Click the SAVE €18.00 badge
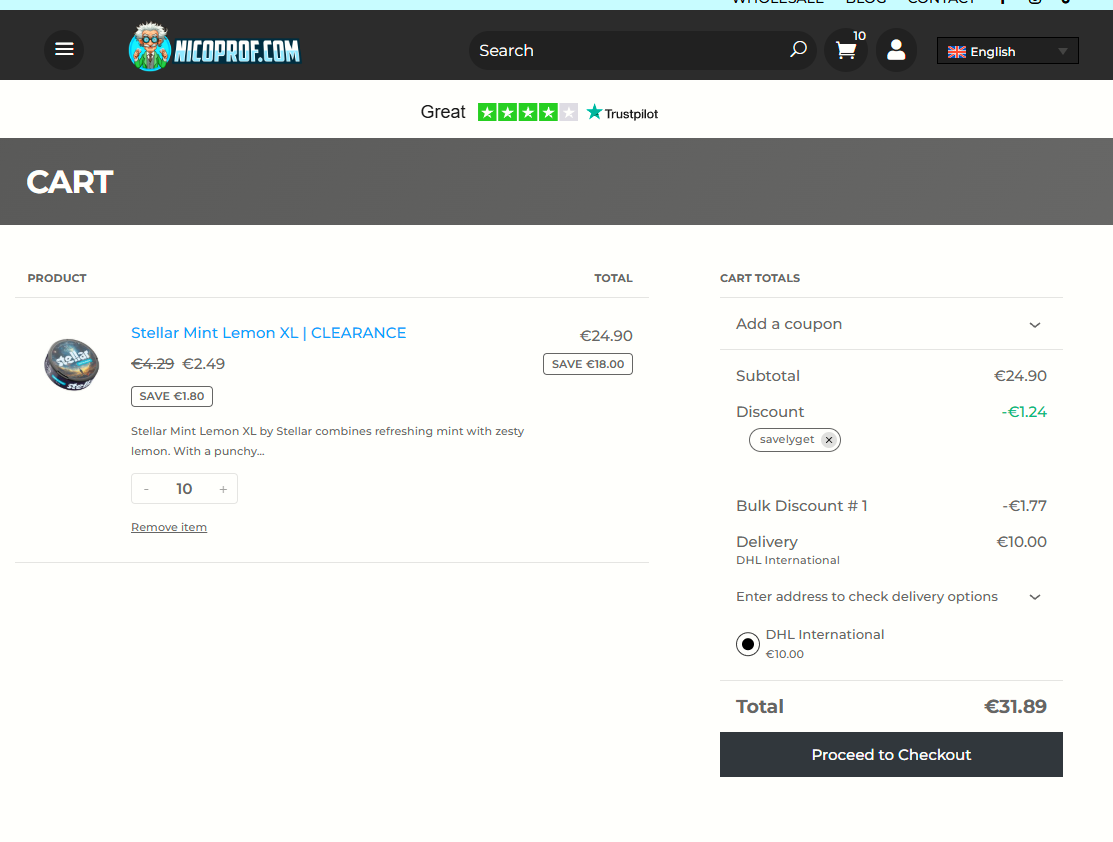The image size is (1113, 842). click(x=588, y=364)
